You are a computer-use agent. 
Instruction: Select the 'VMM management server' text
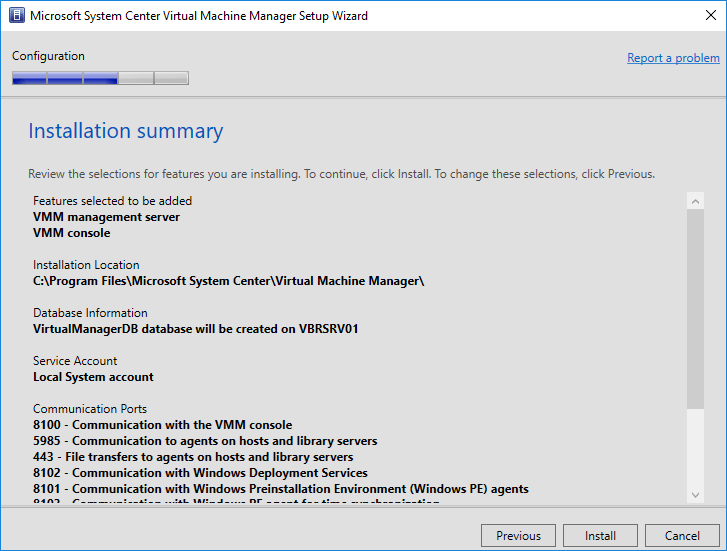tap(106, 217)
